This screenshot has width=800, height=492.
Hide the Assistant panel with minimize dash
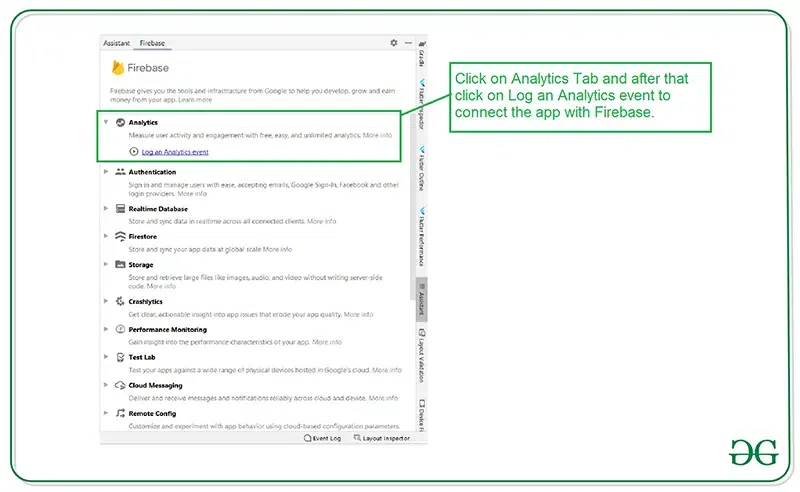coord(408,43)
